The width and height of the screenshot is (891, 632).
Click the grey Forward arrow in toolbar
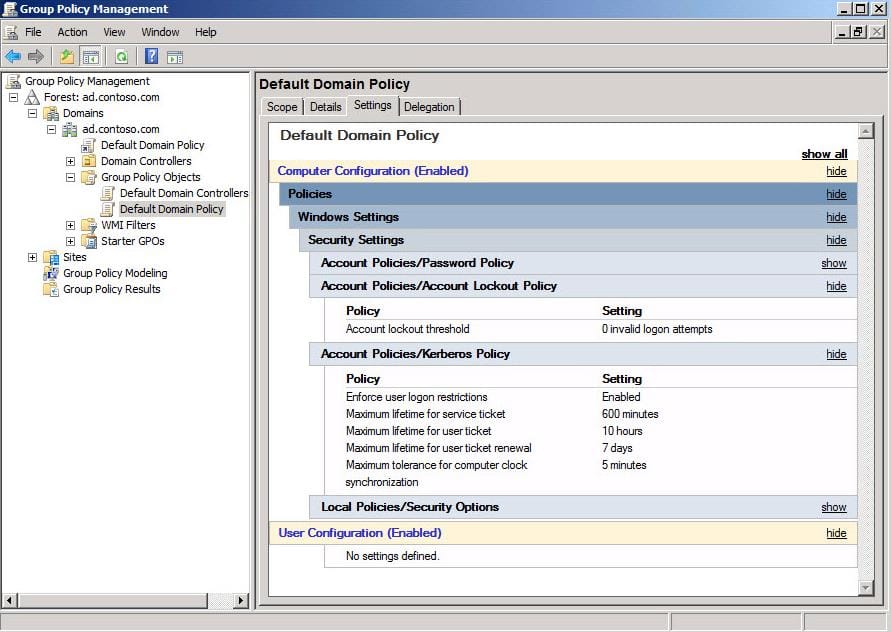pyautogui.click(x=36, y=56)
